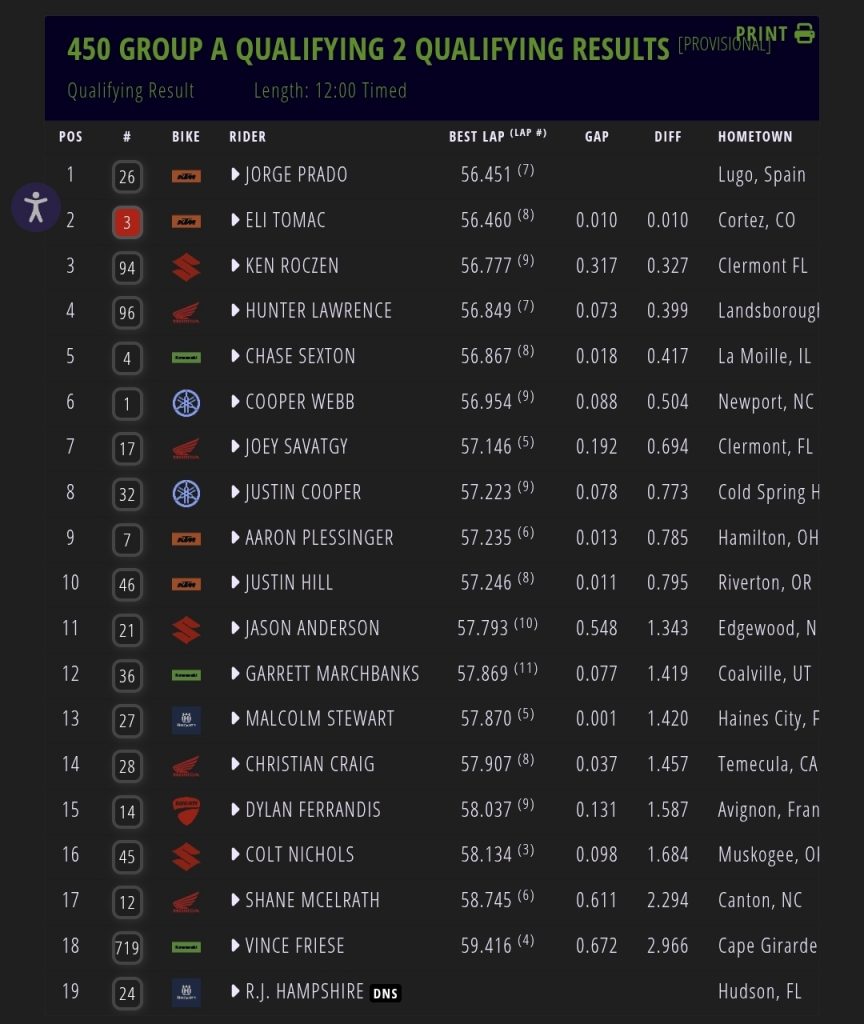The width and height of the screenshot is (864, 1024).
Task: Expand the arrow next to Jason Anderson
Action: click(235, 628)
